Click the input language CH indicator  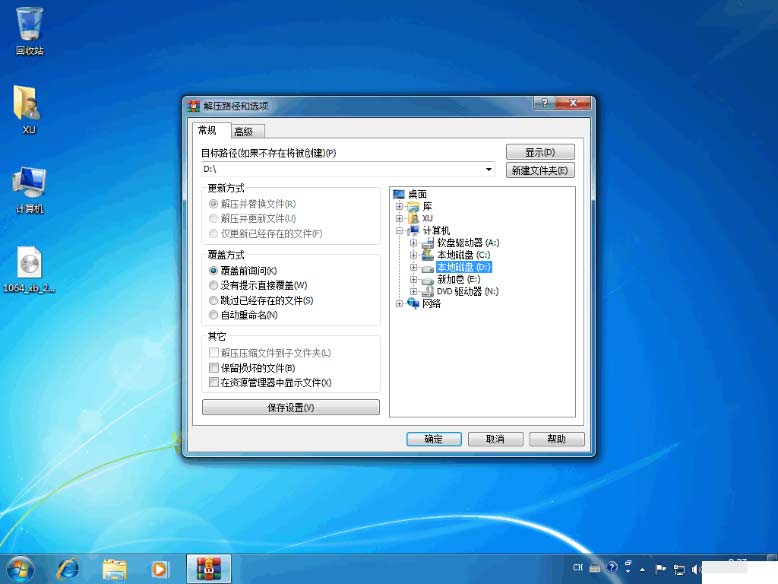578,567
